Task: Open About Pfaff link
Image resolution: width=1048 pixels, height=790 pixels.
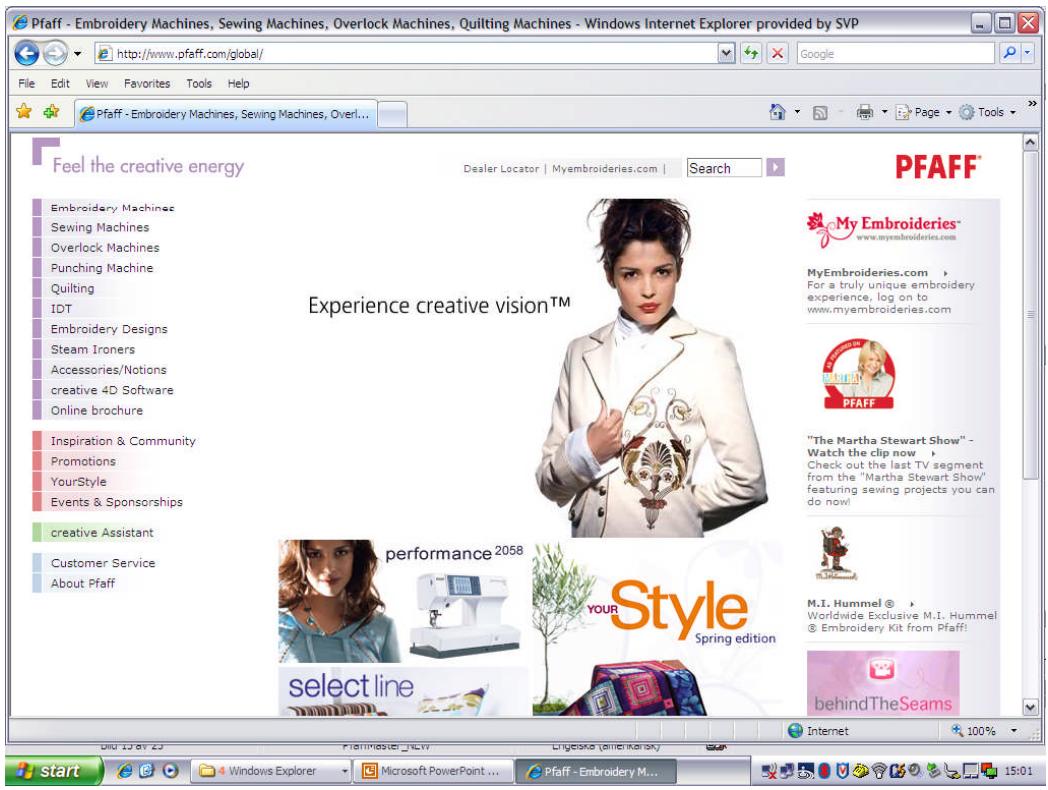Action: pyautogui.click(x=83, y=583)
